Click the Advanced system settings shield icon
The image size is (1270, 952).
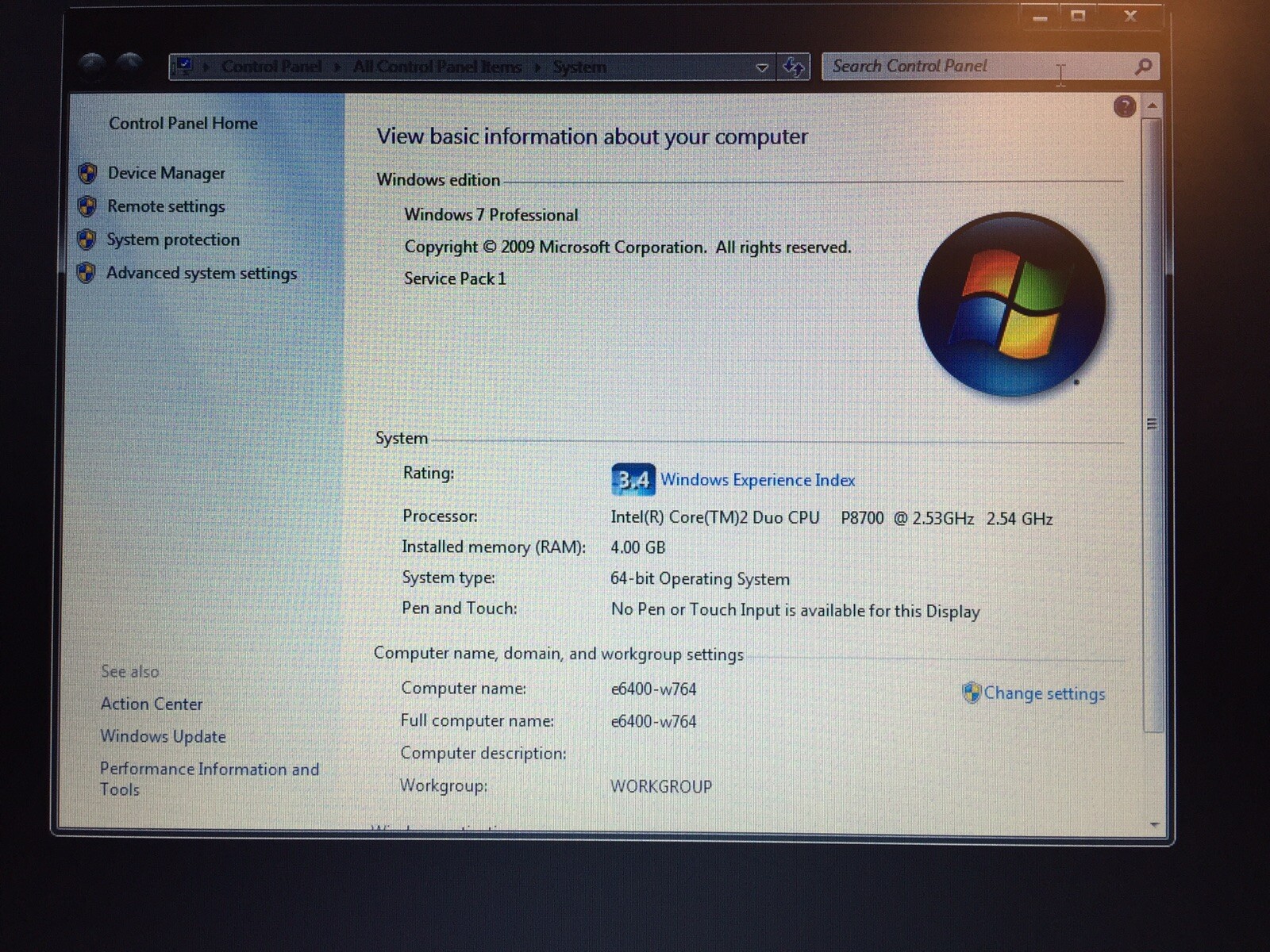87,273
